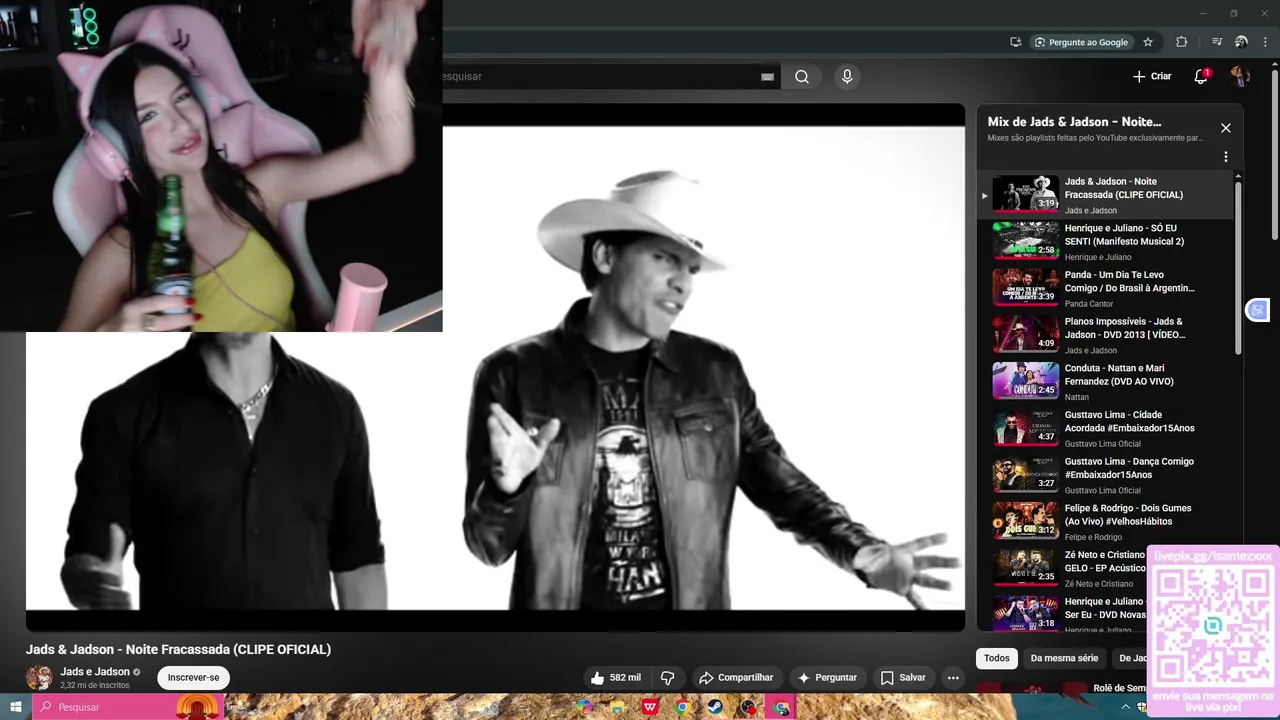Screen dimensions: 1280x720
Task: Open Chrome extensions puzzle icon
Action: click(1181, 42)
